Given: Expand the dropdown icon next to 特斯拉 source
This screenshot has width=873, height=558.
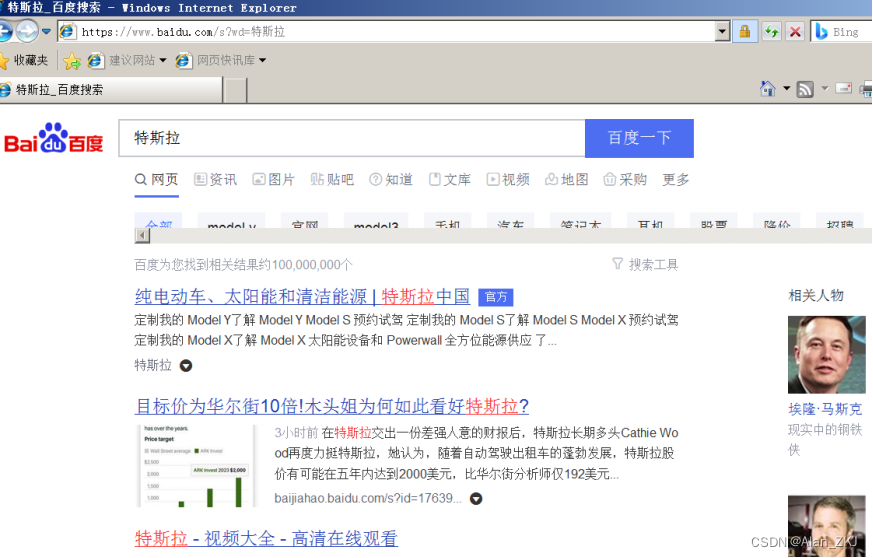Looking at the screenshot, I should point(186,366).
